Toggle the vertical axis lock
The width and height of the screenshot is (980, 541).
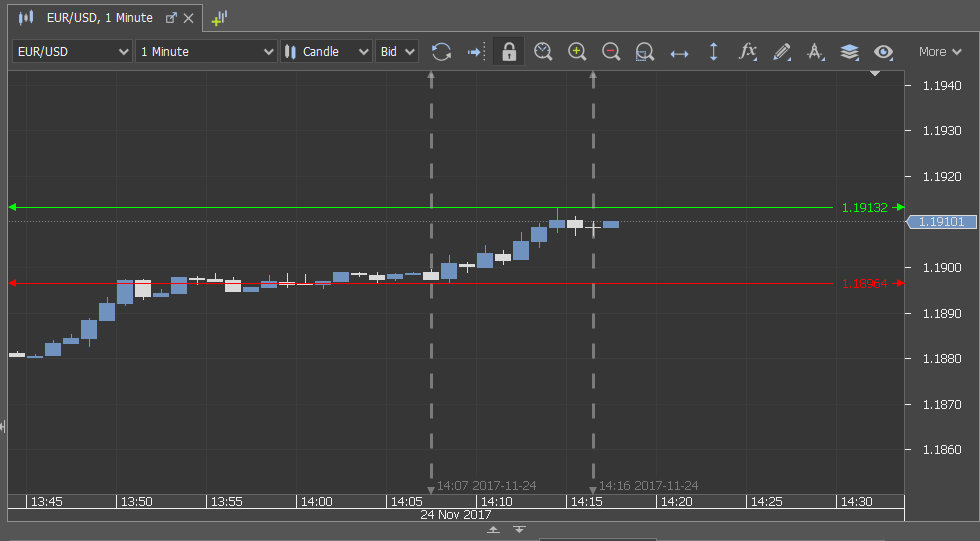point(509,51)
